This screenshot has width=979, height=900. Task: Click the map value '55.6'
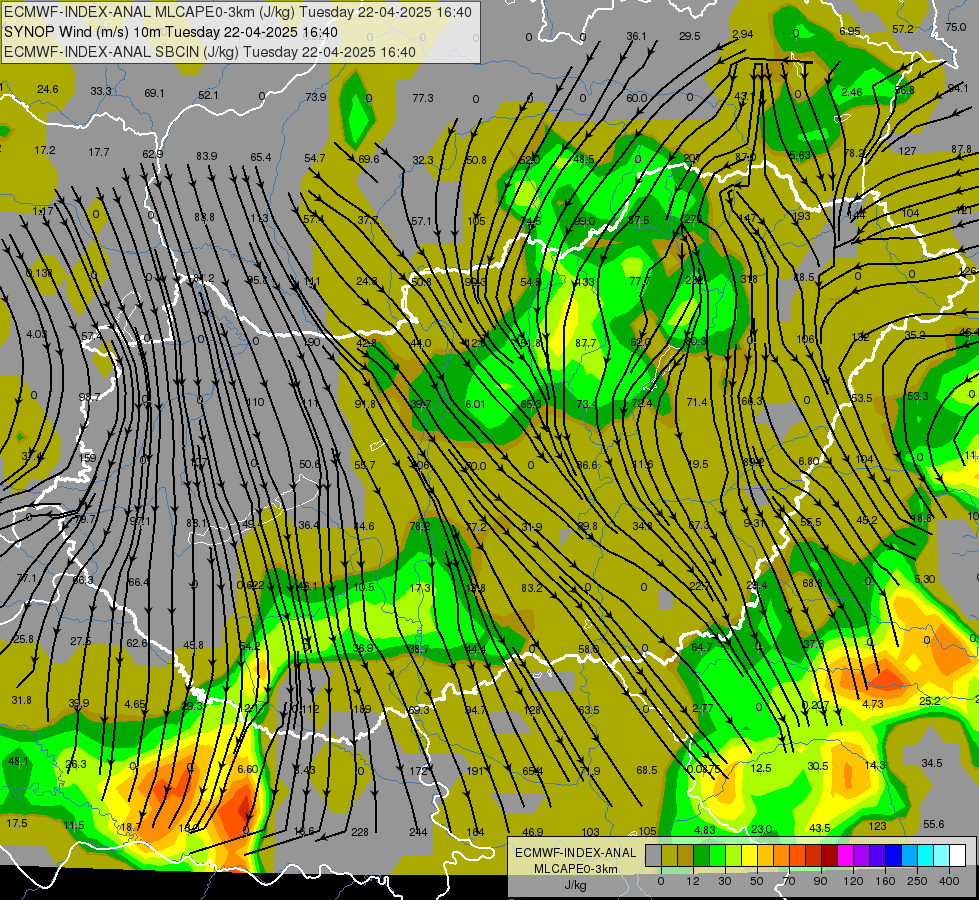coord(933,824)
